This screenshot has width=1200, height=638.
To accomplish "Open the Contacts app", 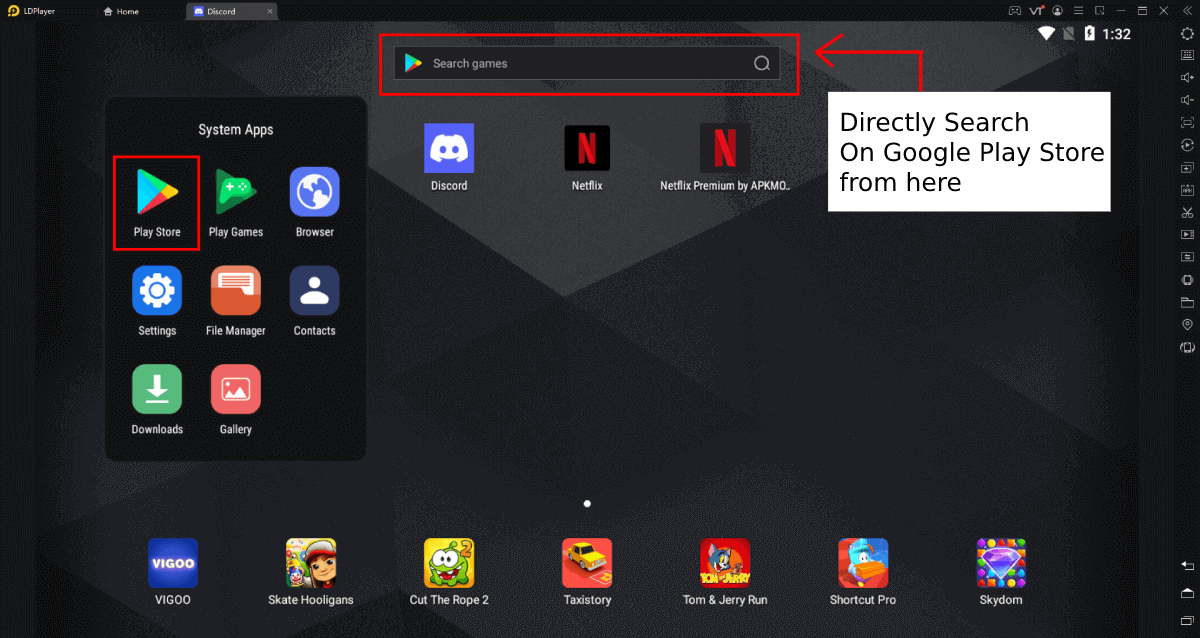I will 314,291.
